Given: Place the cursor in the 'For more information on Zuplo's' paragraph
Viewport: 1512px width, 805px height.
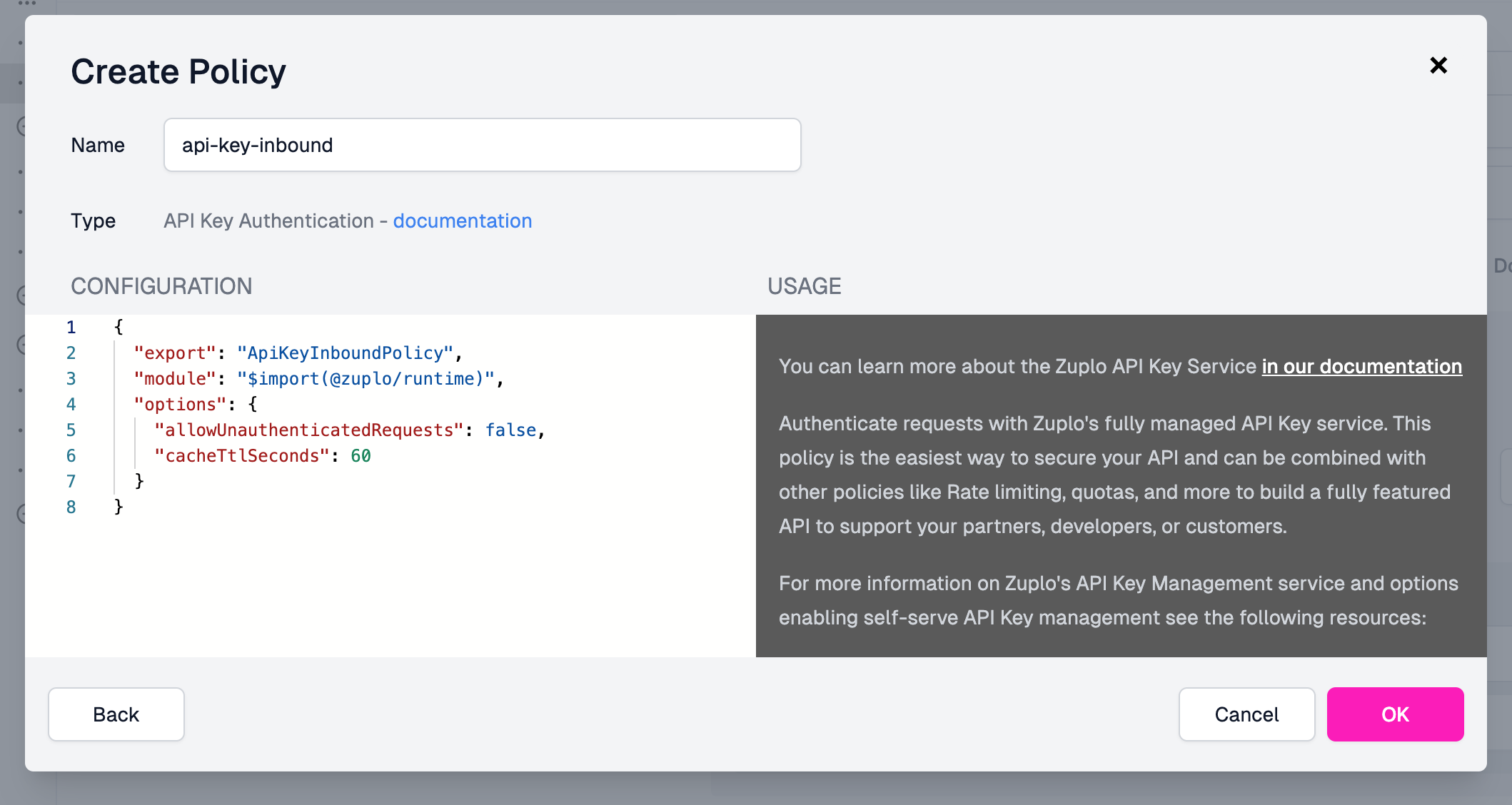Looking at the screenshot, I should (1118, 600).
